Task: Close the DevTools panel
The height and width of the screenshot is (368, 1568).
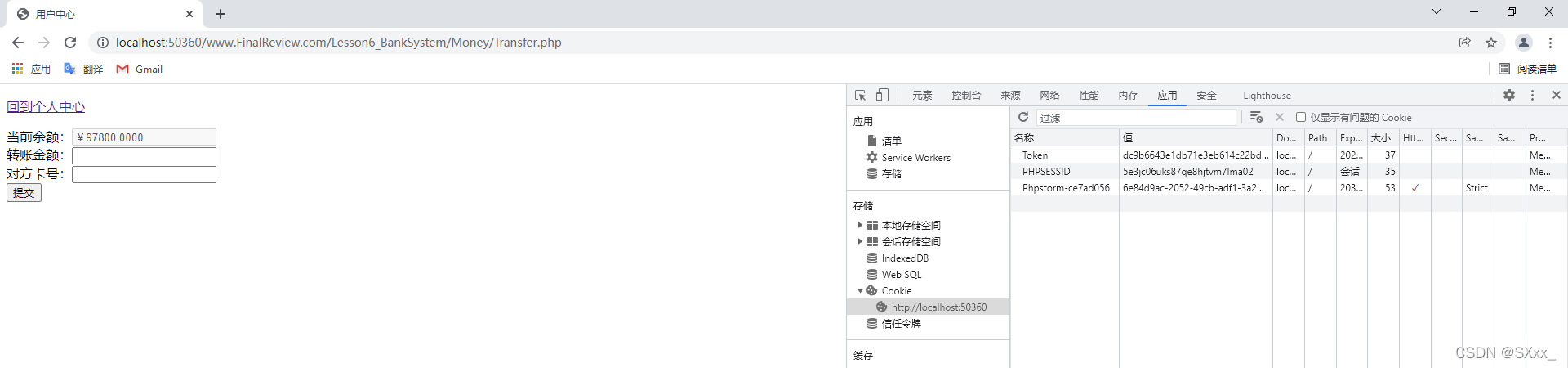Action: [1557, 96]
